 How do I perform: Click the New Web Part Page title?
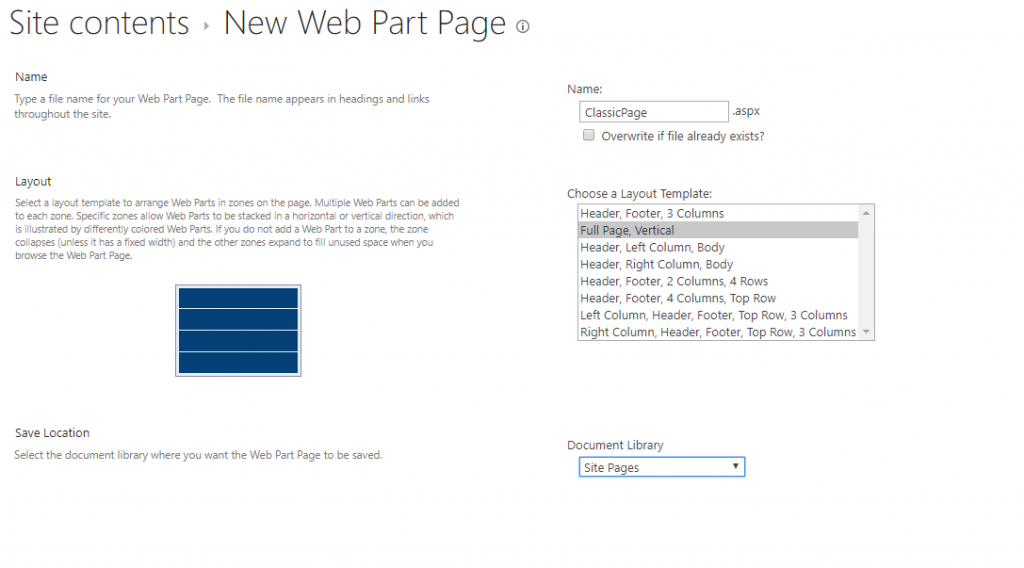[x=364, y=24]
